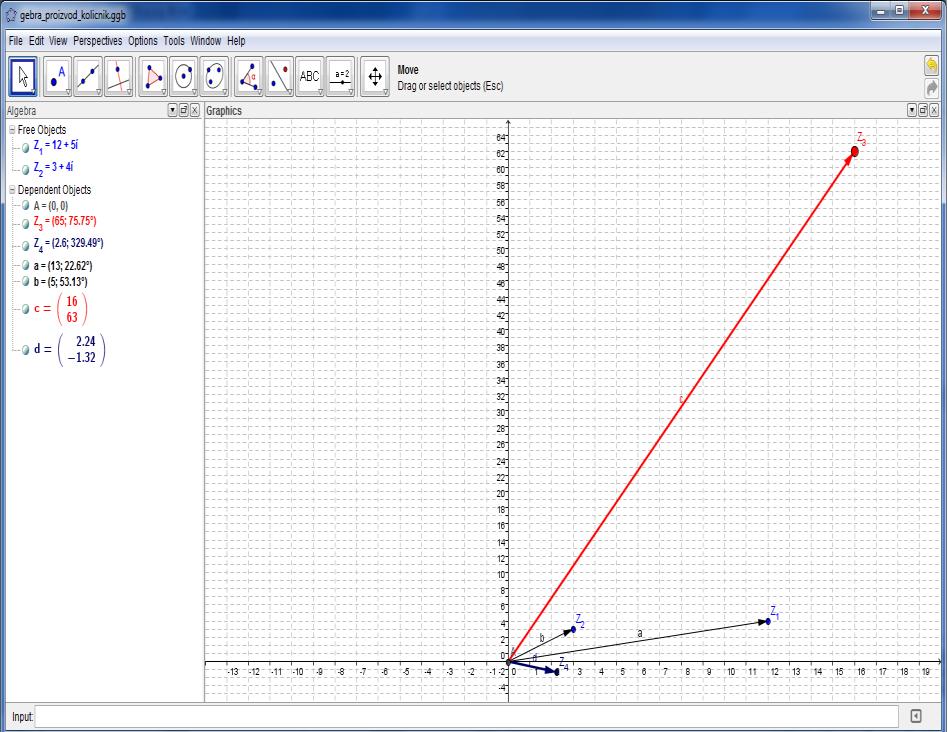Image resolution: width=948 pixels, height=732 pixels.
Task: Toggle visibility of vector c
Action: (25, 309)
